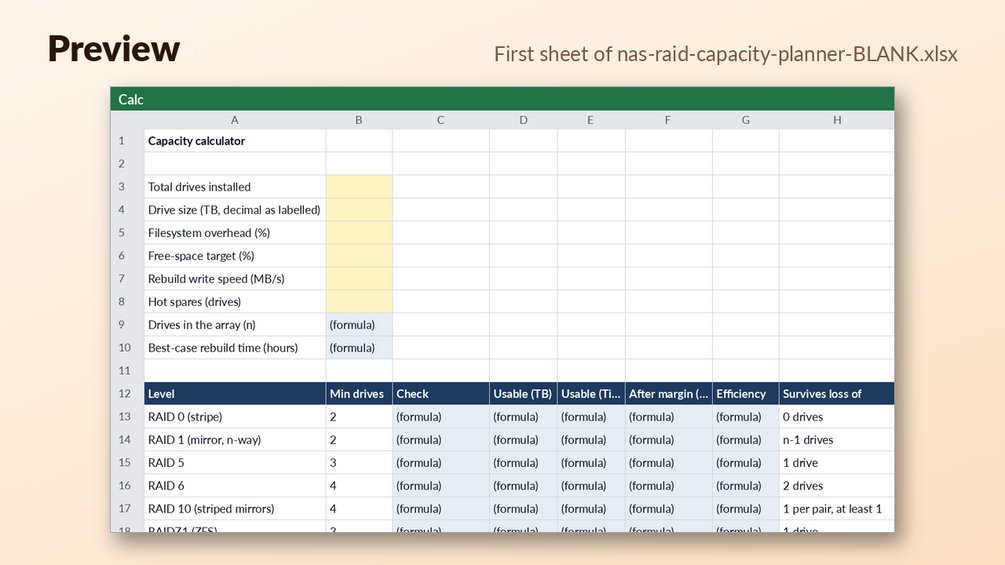Select column D header

click(523, 120)
